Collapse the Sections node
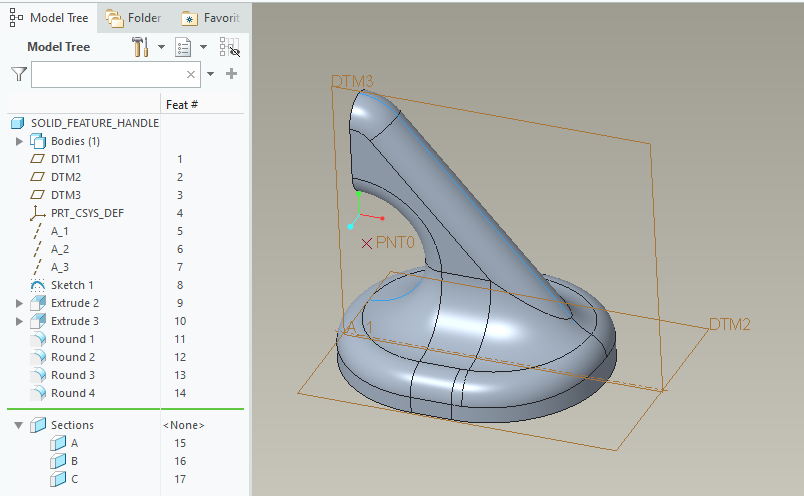 19,425
